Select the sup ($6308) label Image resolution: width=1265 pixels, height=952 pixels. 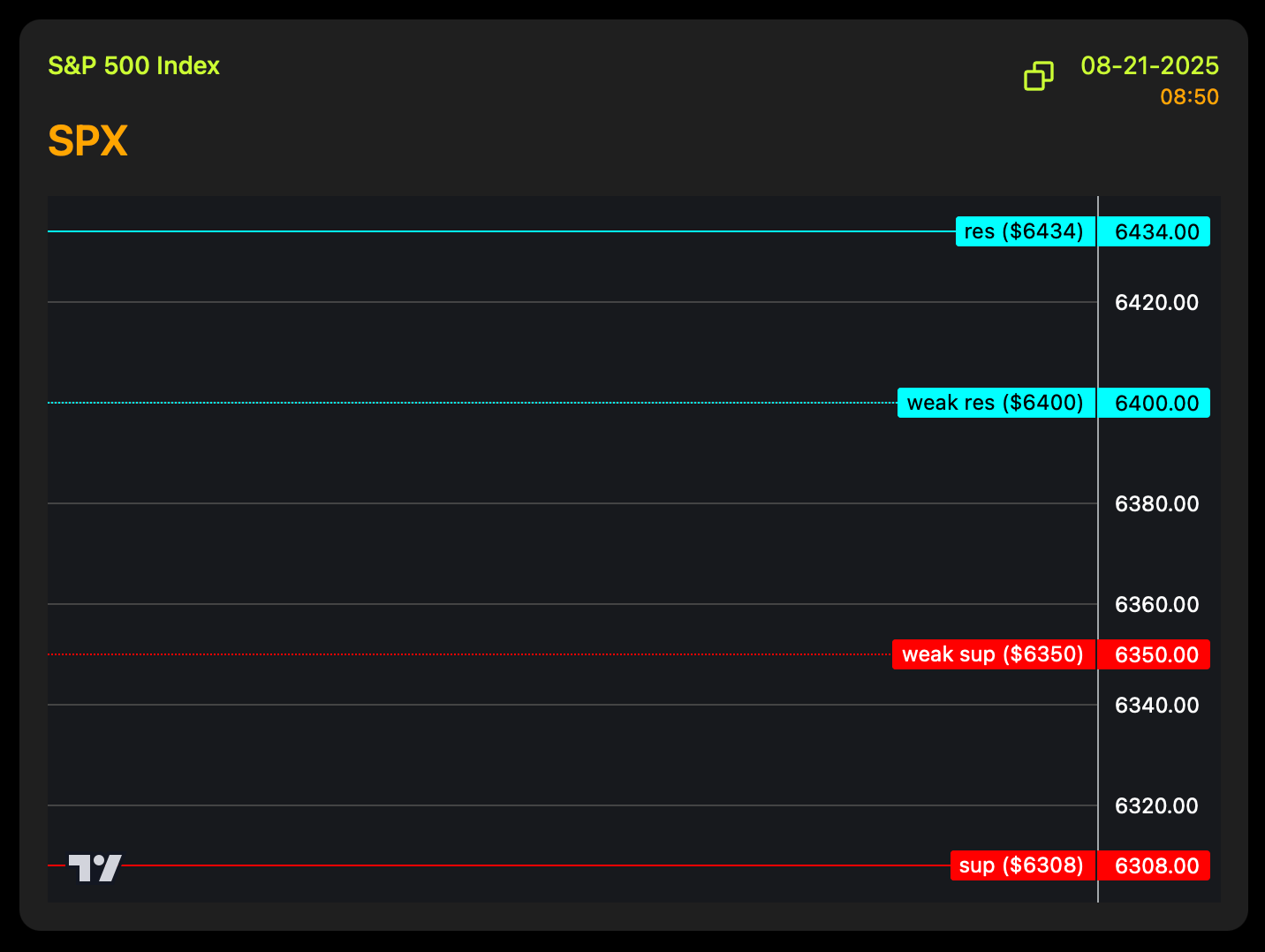click(x=1023, y=865)
